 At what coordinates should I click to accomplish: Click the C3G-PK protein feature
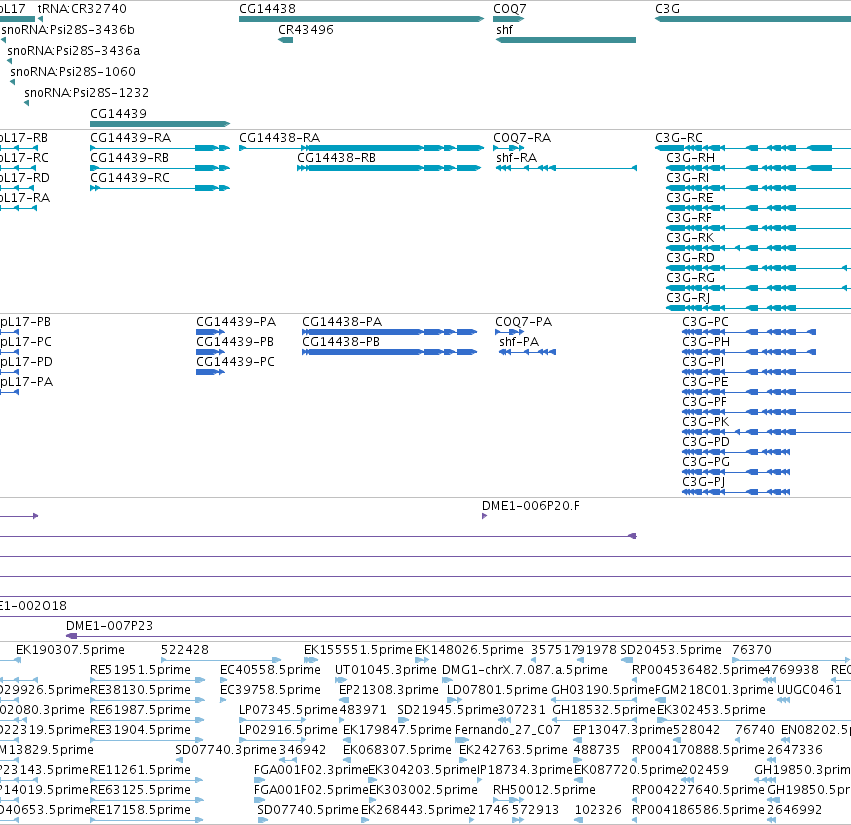(766, 432)
